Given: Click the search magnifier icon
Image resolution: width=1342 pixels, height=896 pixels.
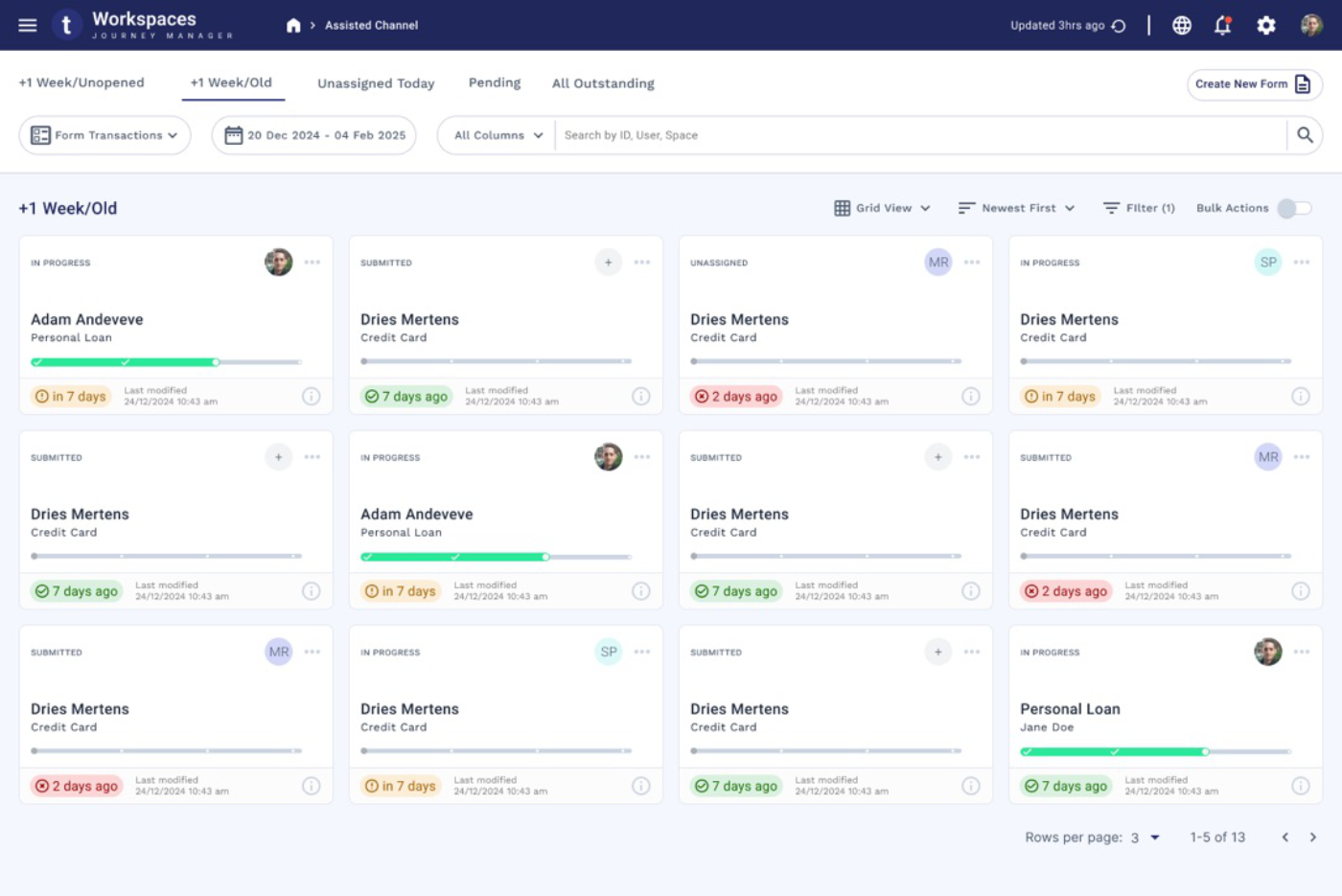Looking at the screenshot, I should click(1305, 135).
